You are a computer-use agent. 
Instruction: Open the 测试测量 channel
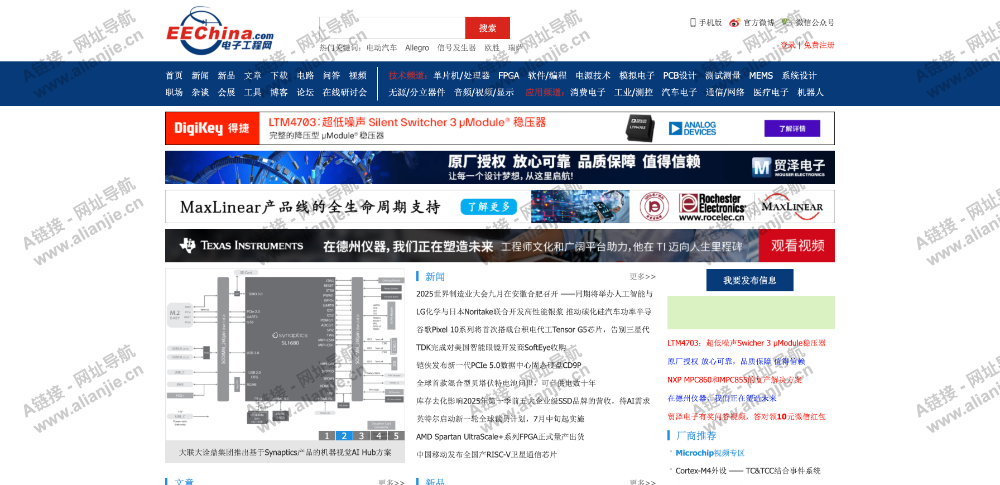point(723,75)
